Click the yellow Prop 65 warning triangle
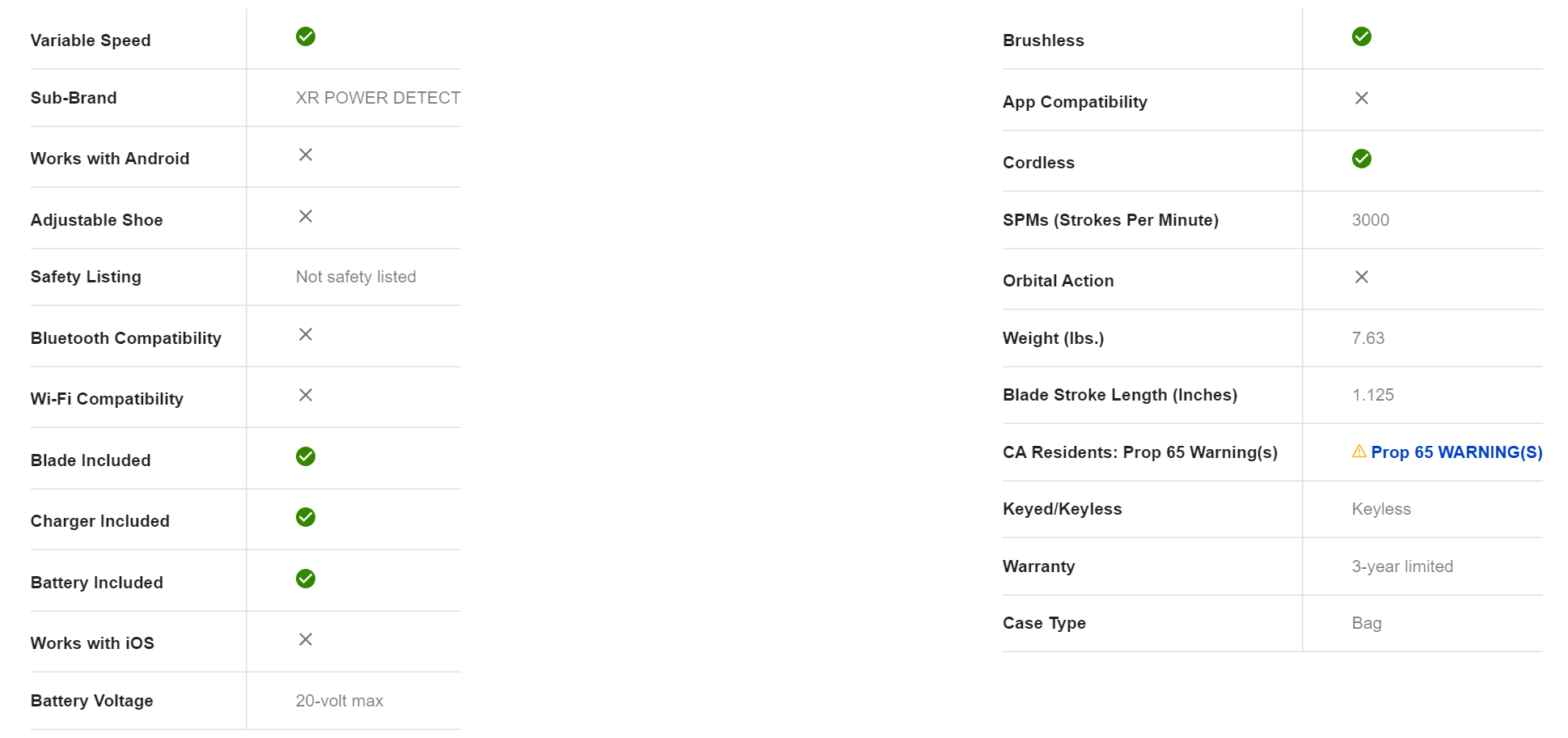 coord(1359,452)
